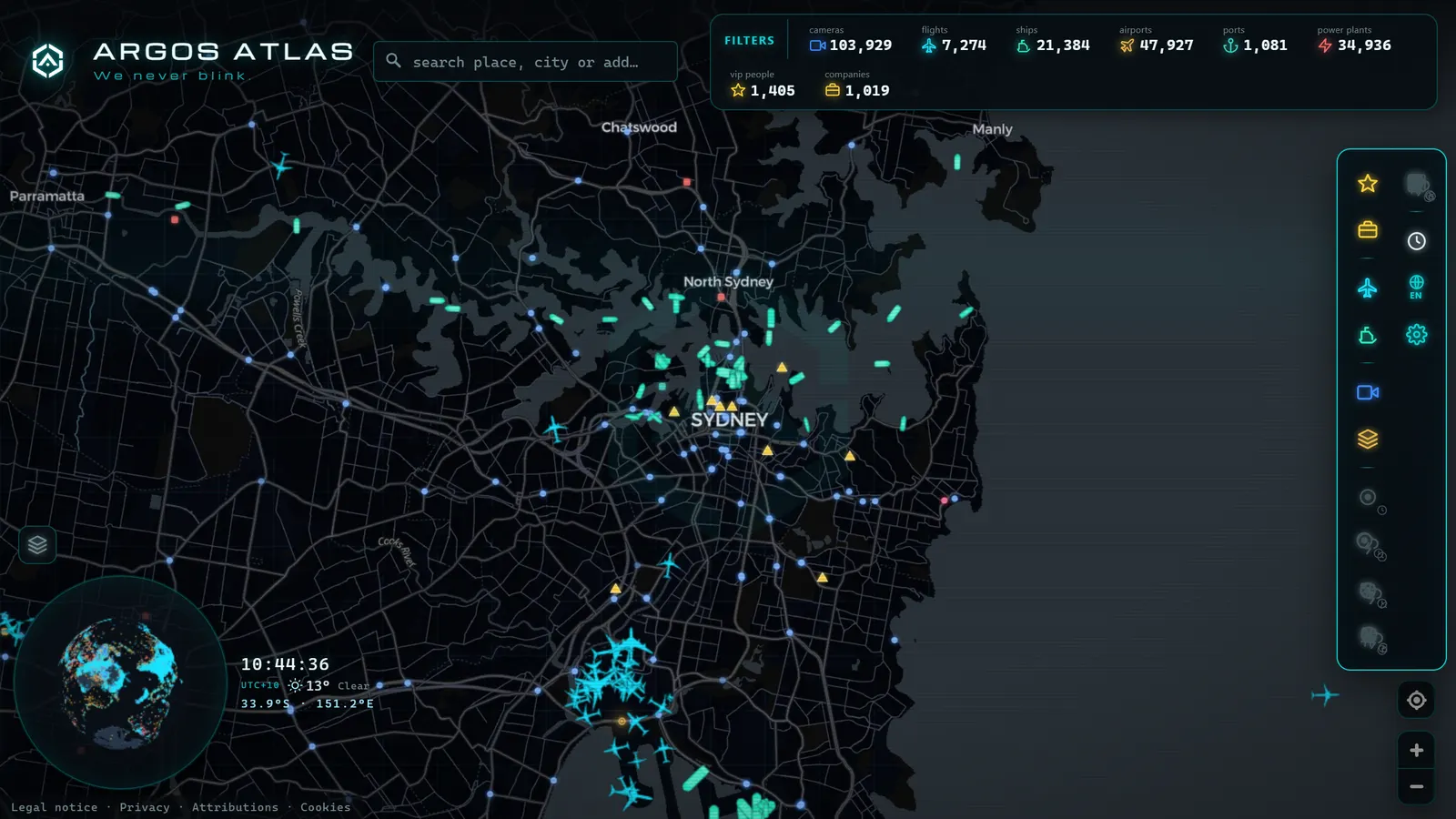The height and width of the screenshot is (819, 1456).
Task: Select the video camera icon in sidebar
Action: 1368,392
